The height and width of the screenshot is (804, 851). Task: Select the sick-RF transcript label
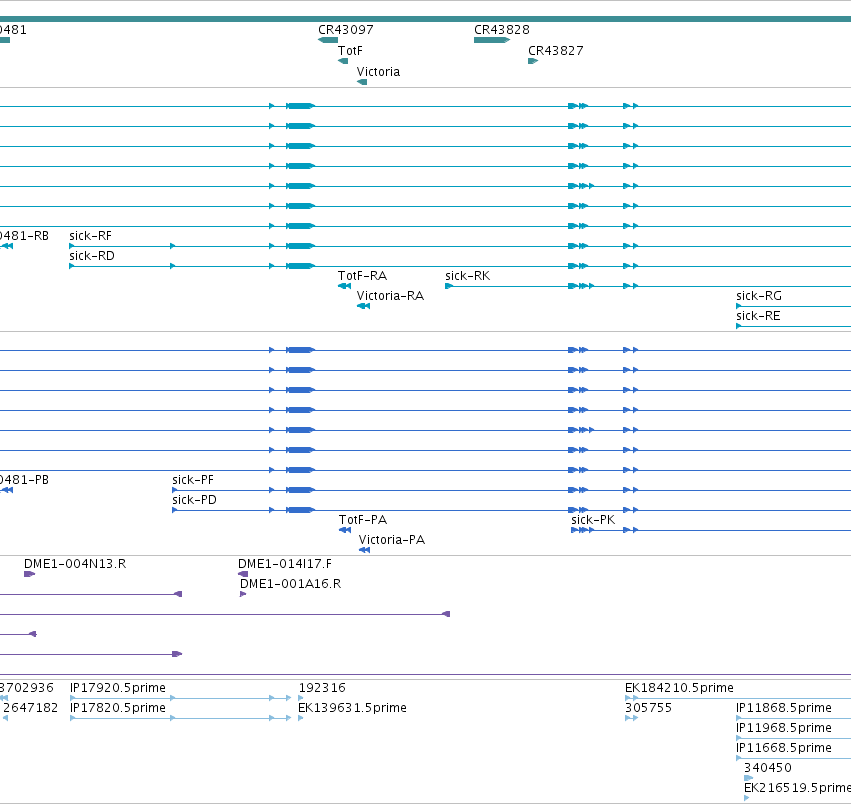tap(91, 236)
